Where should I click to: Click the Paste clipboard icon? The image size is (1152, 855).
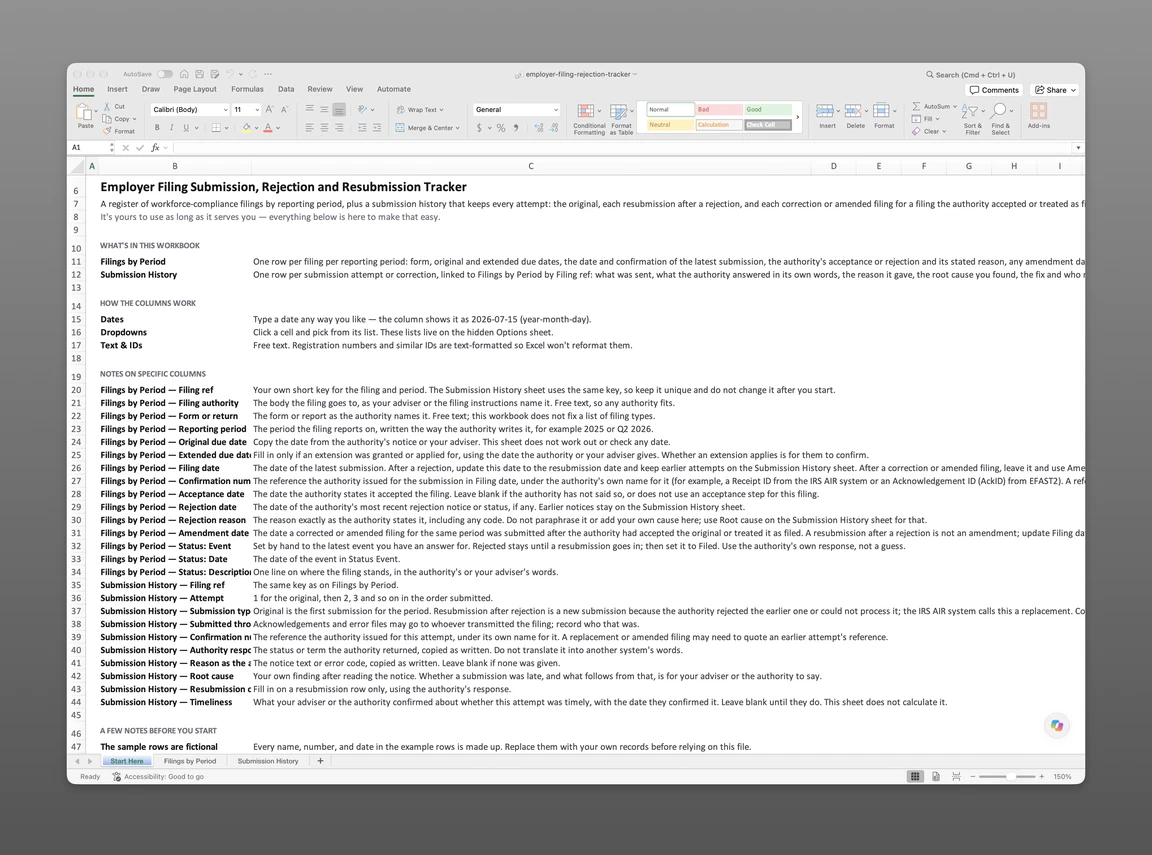click(x=85, y=112)
